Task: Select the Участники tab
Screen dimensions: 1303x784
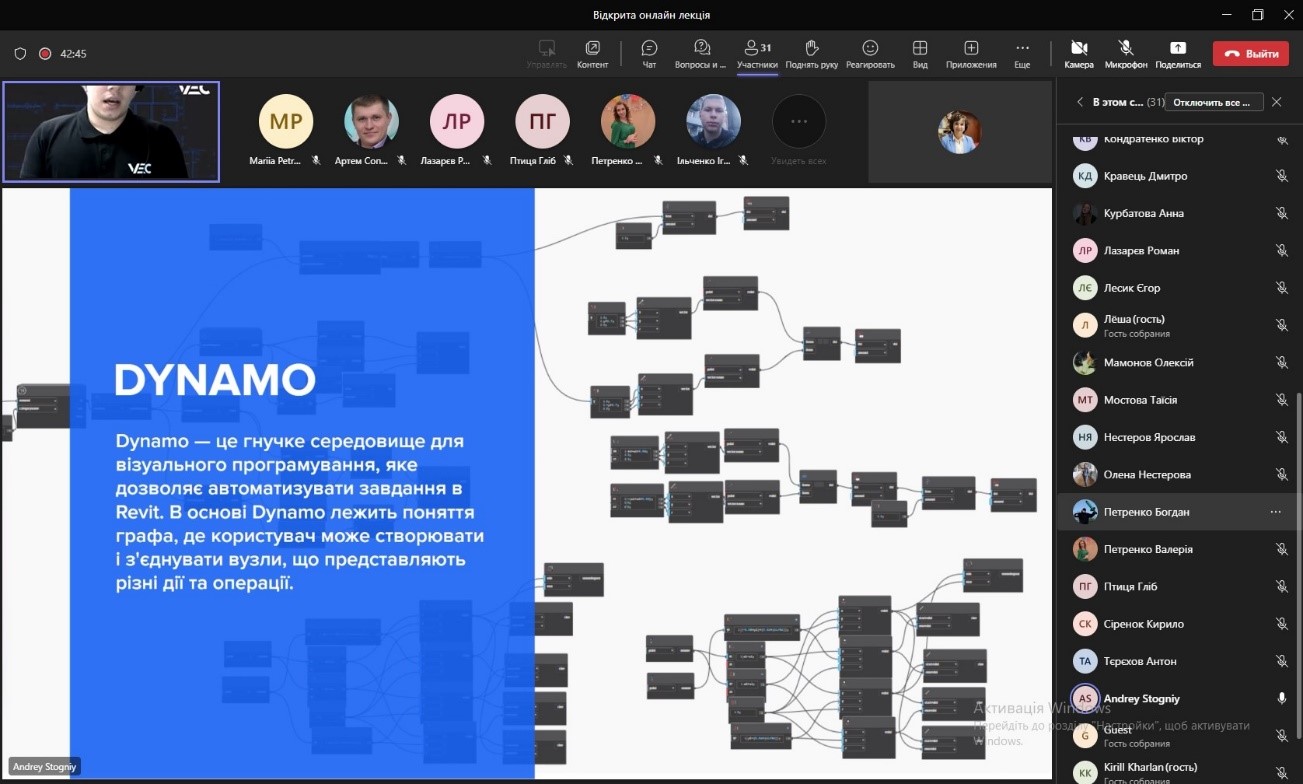Action: click(757, 54)
